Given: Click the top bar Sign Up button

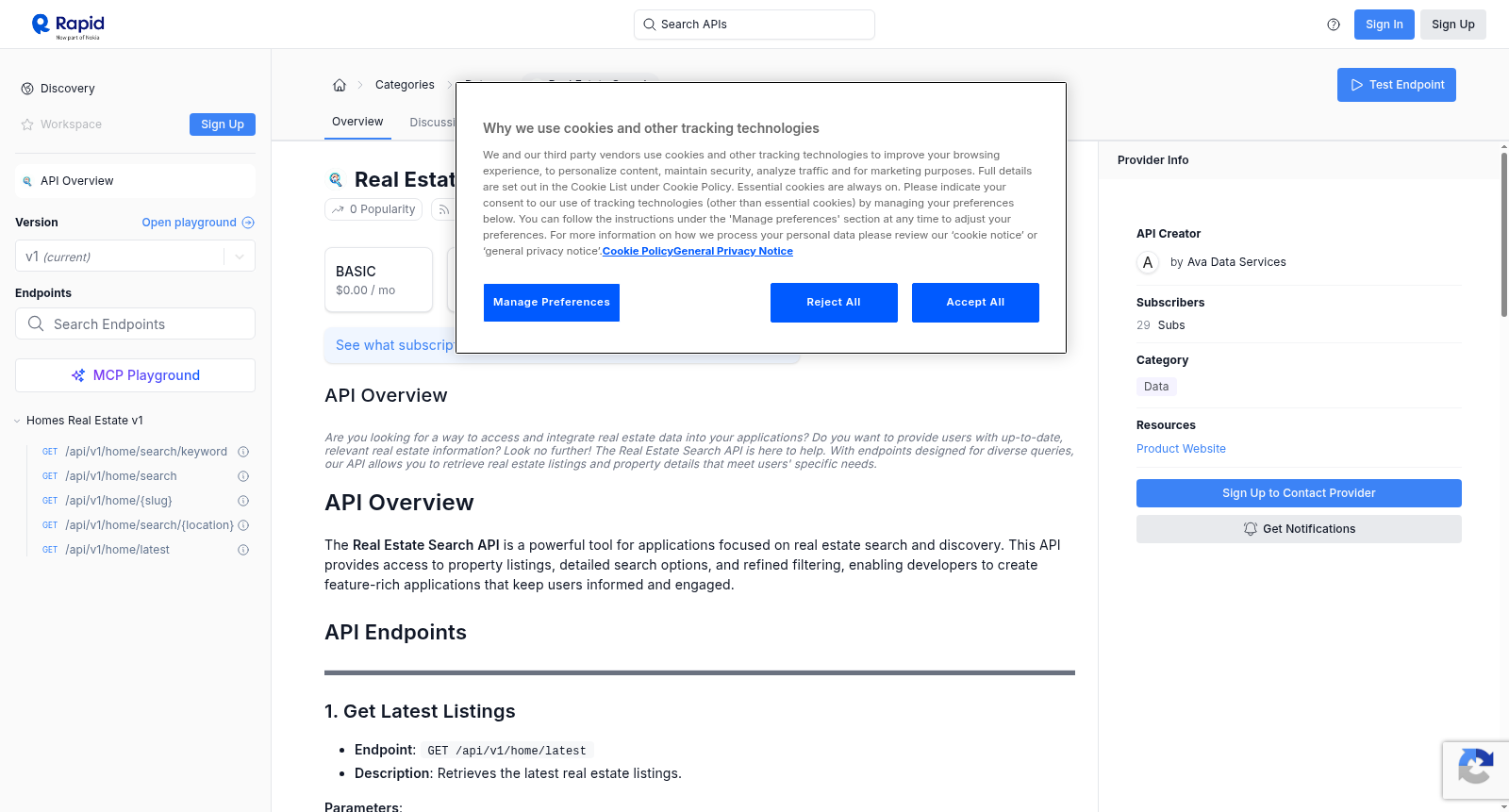Looking at the screenshot, I should pos(1452,25).
